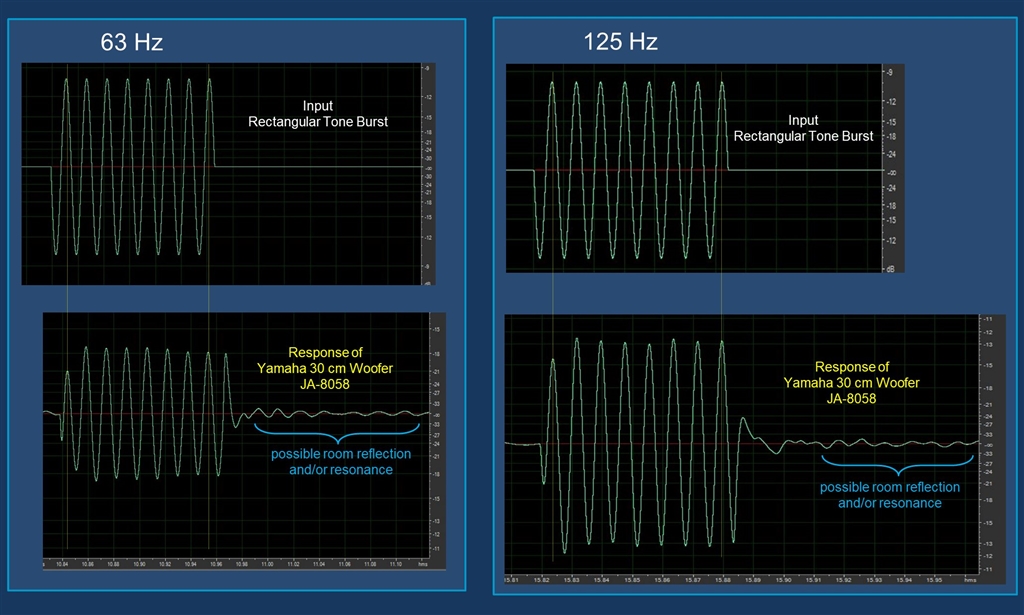Click the "63 Hz" panel title

(x=131, y=42)
